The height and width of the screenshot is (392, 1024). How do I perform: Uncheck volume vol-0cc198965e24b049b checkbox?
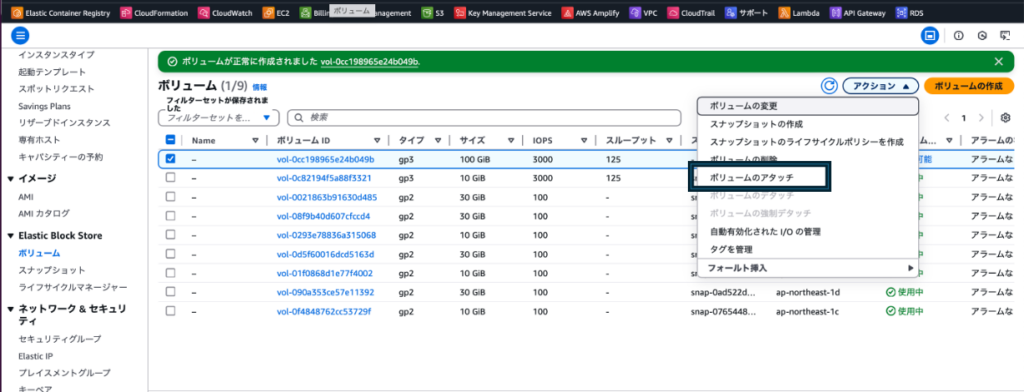[x=170, y=158]
